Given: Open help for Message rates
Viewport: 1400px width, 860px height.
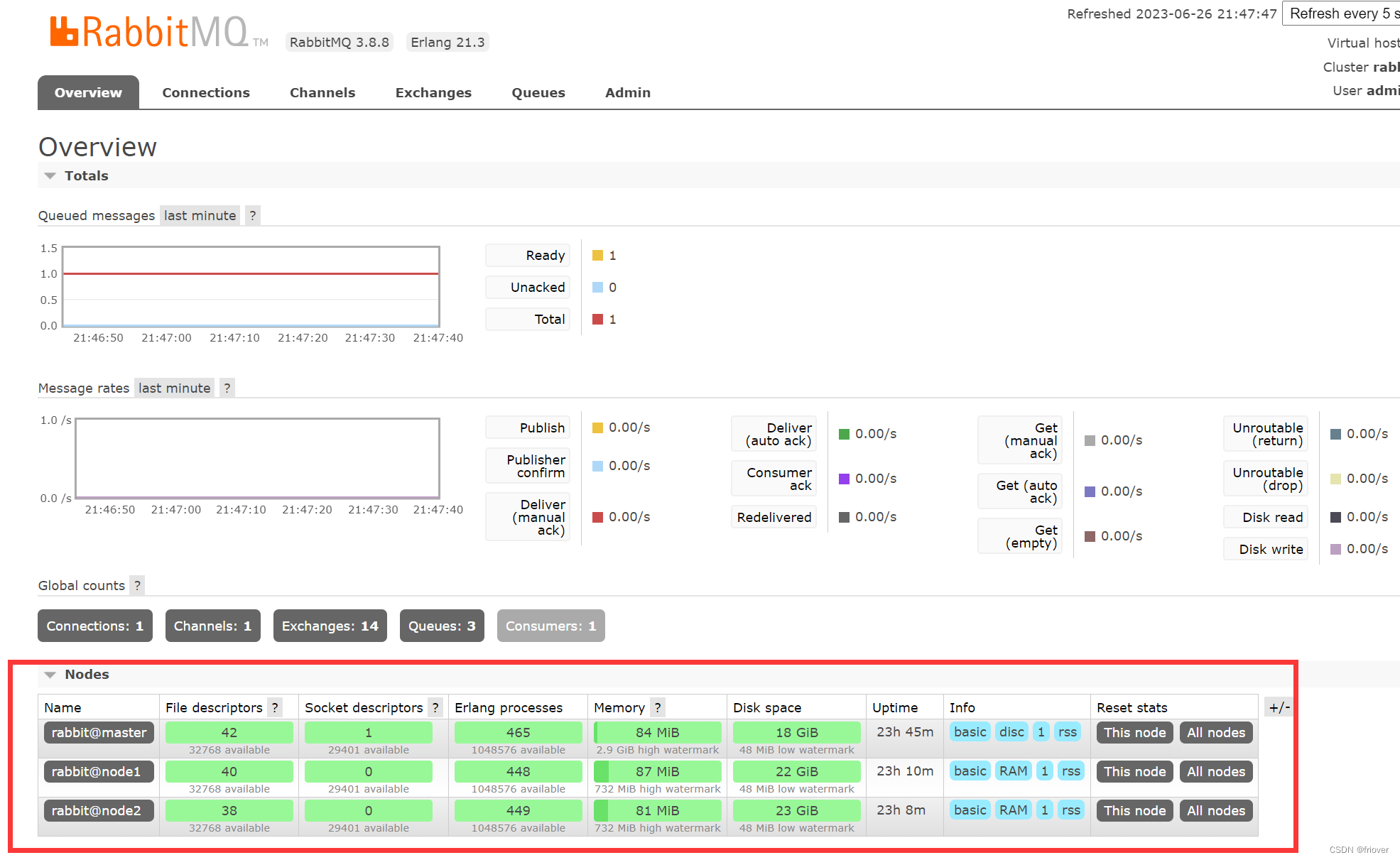Looking at the screenshot, I should coord(227,388).
